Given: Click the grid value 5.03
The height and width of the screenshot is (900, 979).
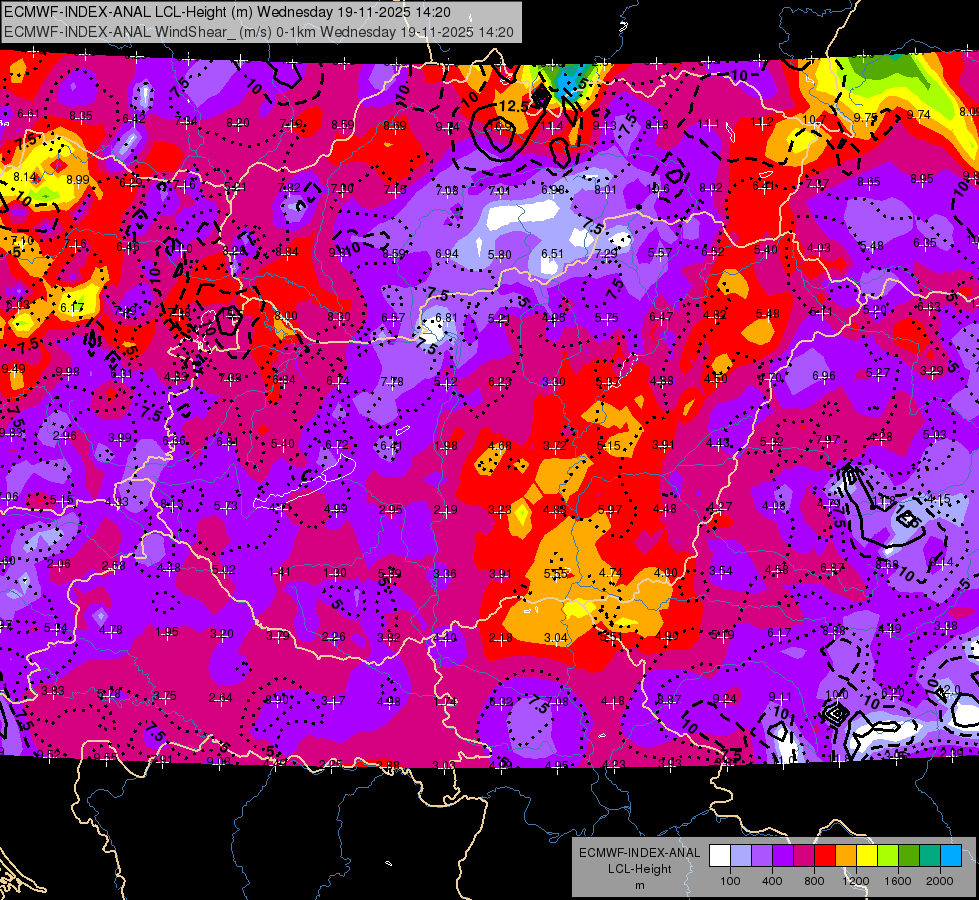Looking at the screenshot, I should 935,434.
